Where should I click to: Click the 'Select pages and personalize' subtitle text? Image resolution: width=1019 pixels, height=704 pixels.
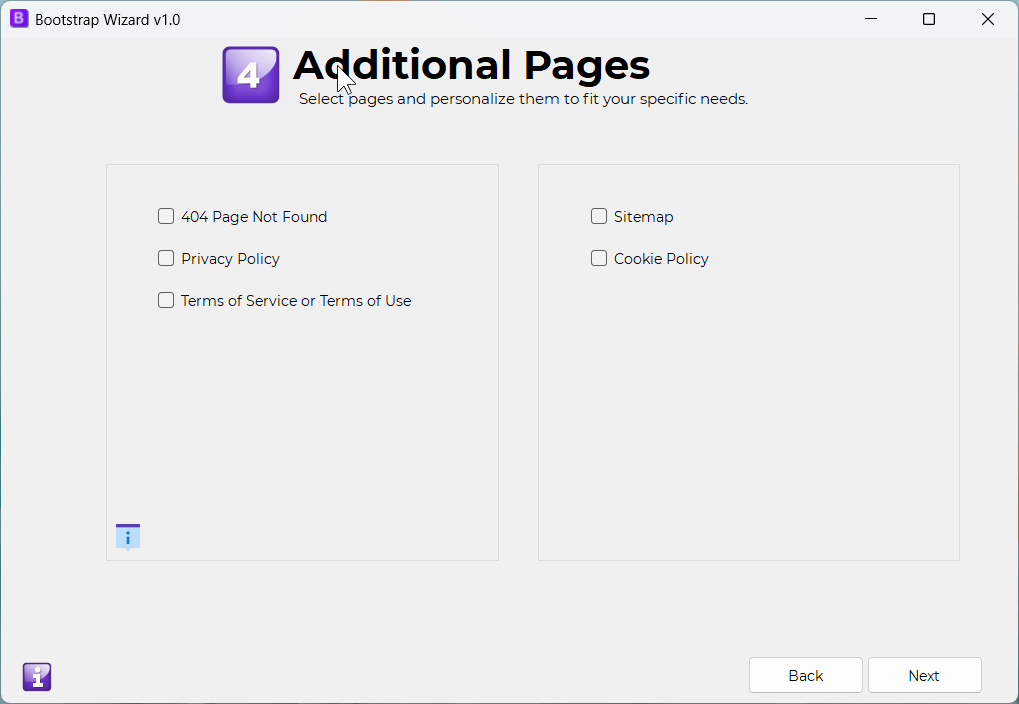pyautogui.click(x=523, y=99)
